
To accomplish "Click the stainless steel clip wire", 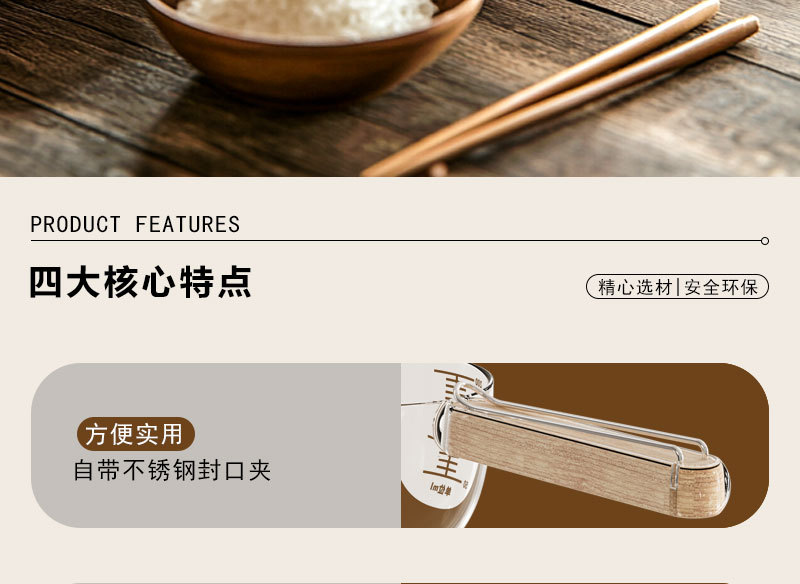I will (x=577, y=413).
